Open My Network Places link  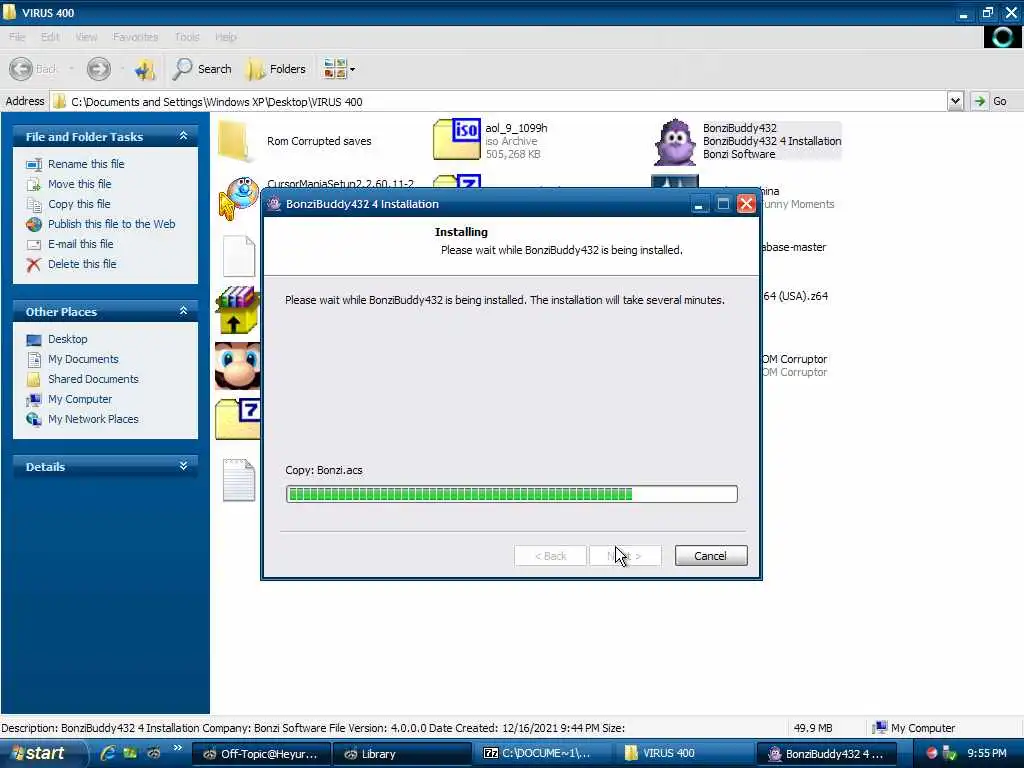click(93, 419)
